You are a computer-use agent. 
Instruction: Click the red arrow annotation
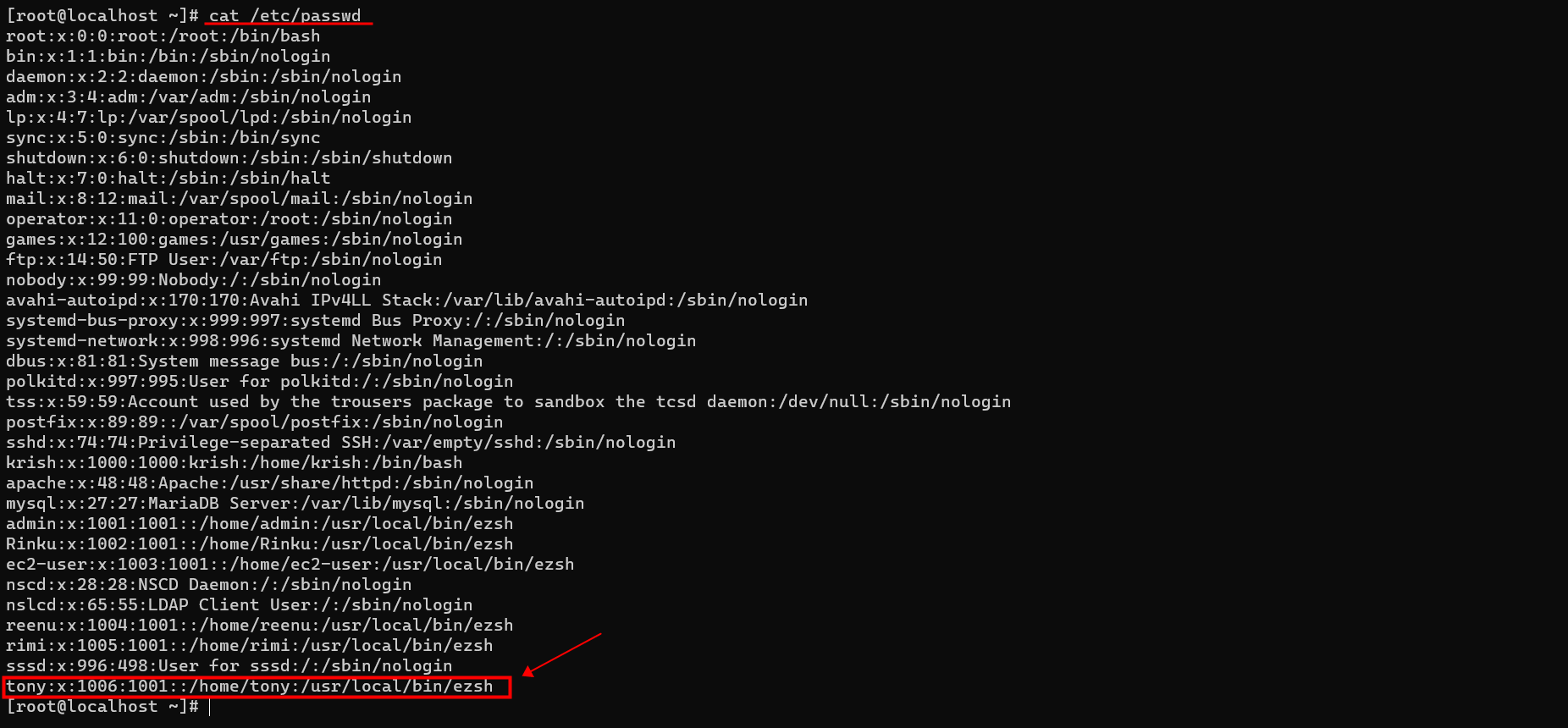pos(562,654)
